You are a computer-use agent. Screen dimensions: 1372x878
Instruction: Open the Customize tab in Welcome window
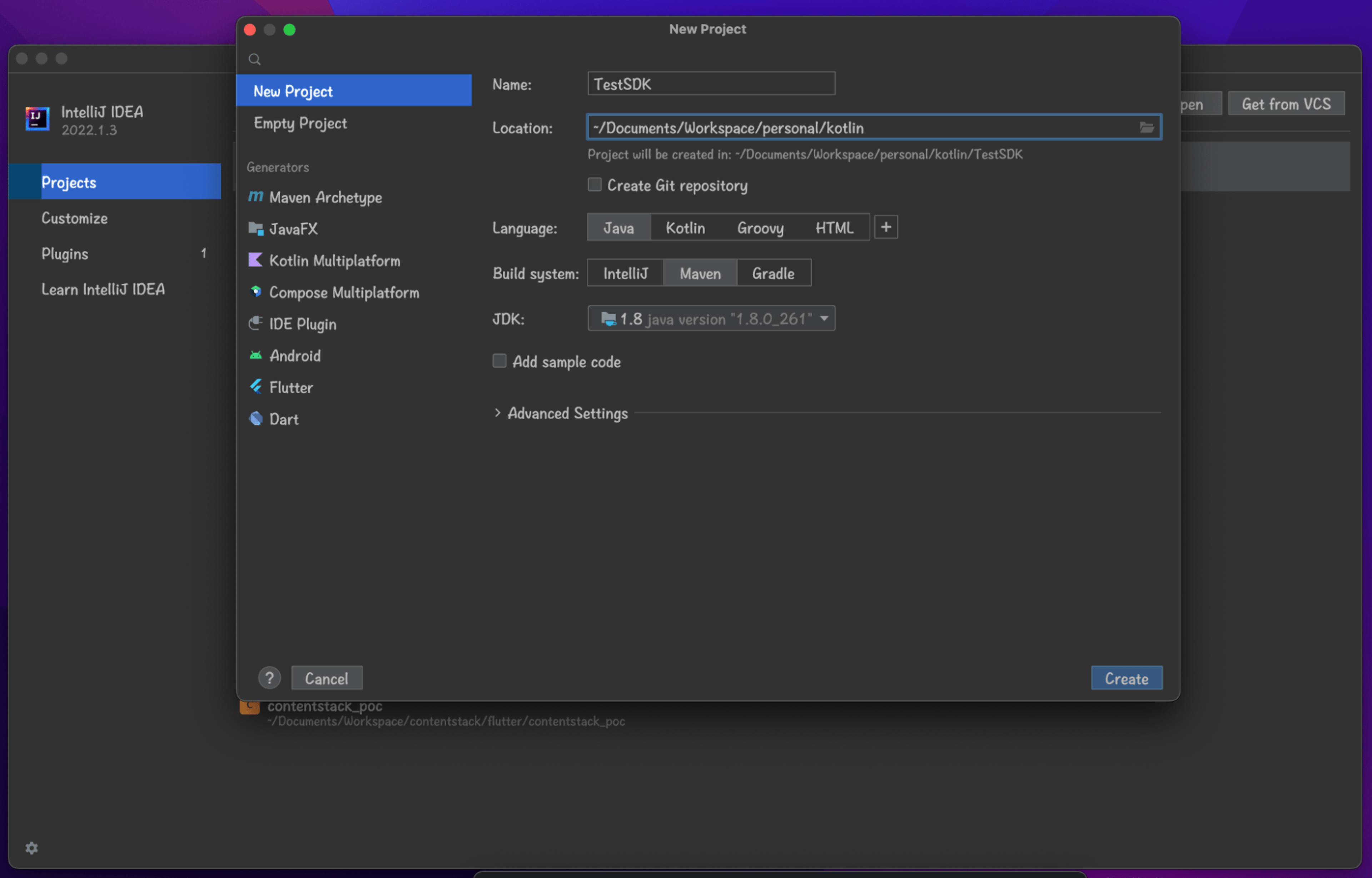point(115,218)
